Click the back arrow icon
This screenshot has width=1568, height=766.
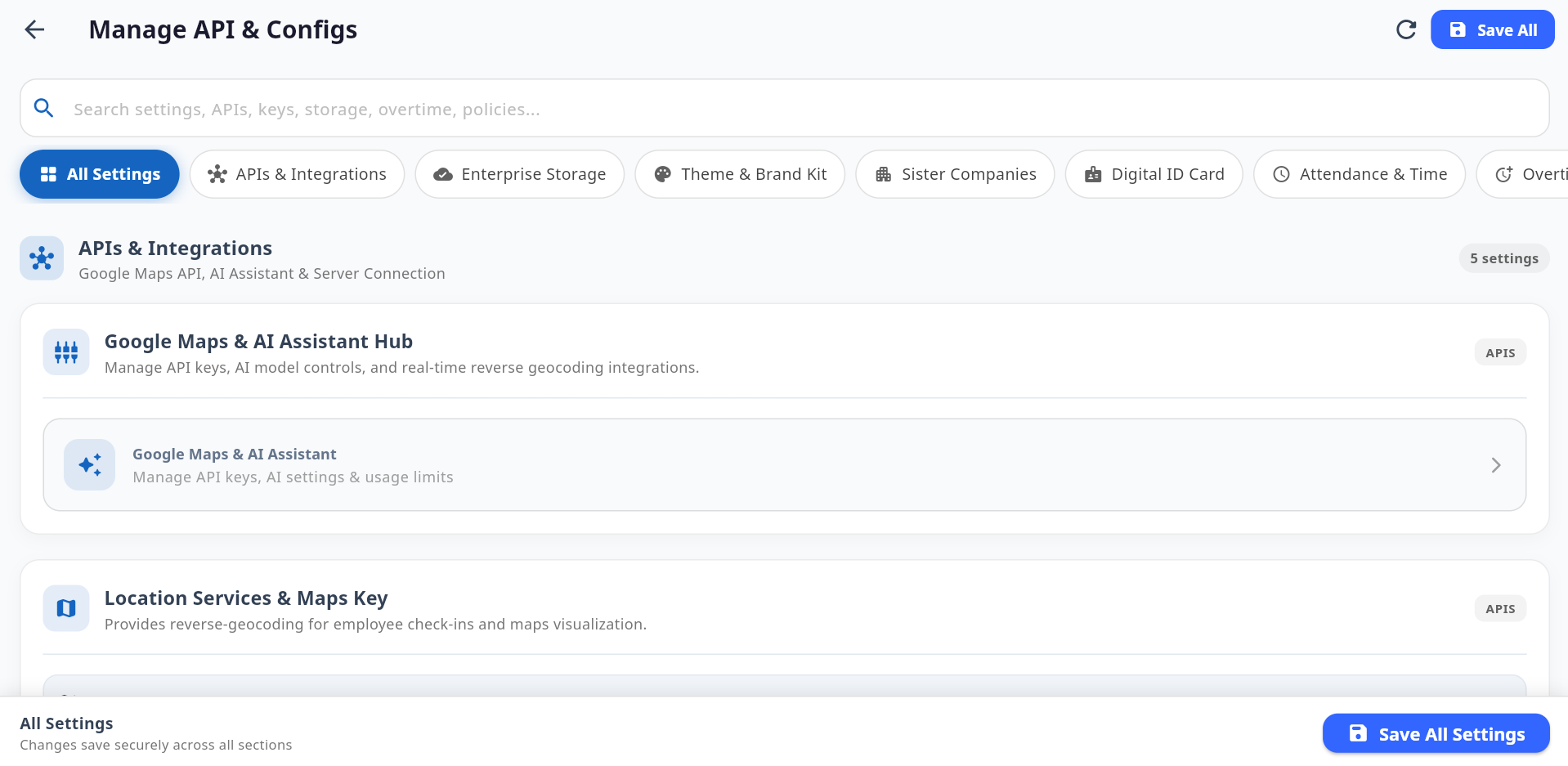pyautogui.click(x=34, y=30)
